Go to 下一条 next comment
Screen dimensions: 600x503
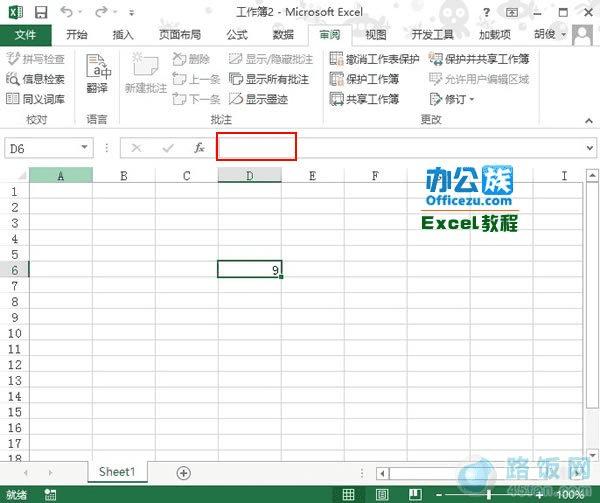tap(196, 99)
